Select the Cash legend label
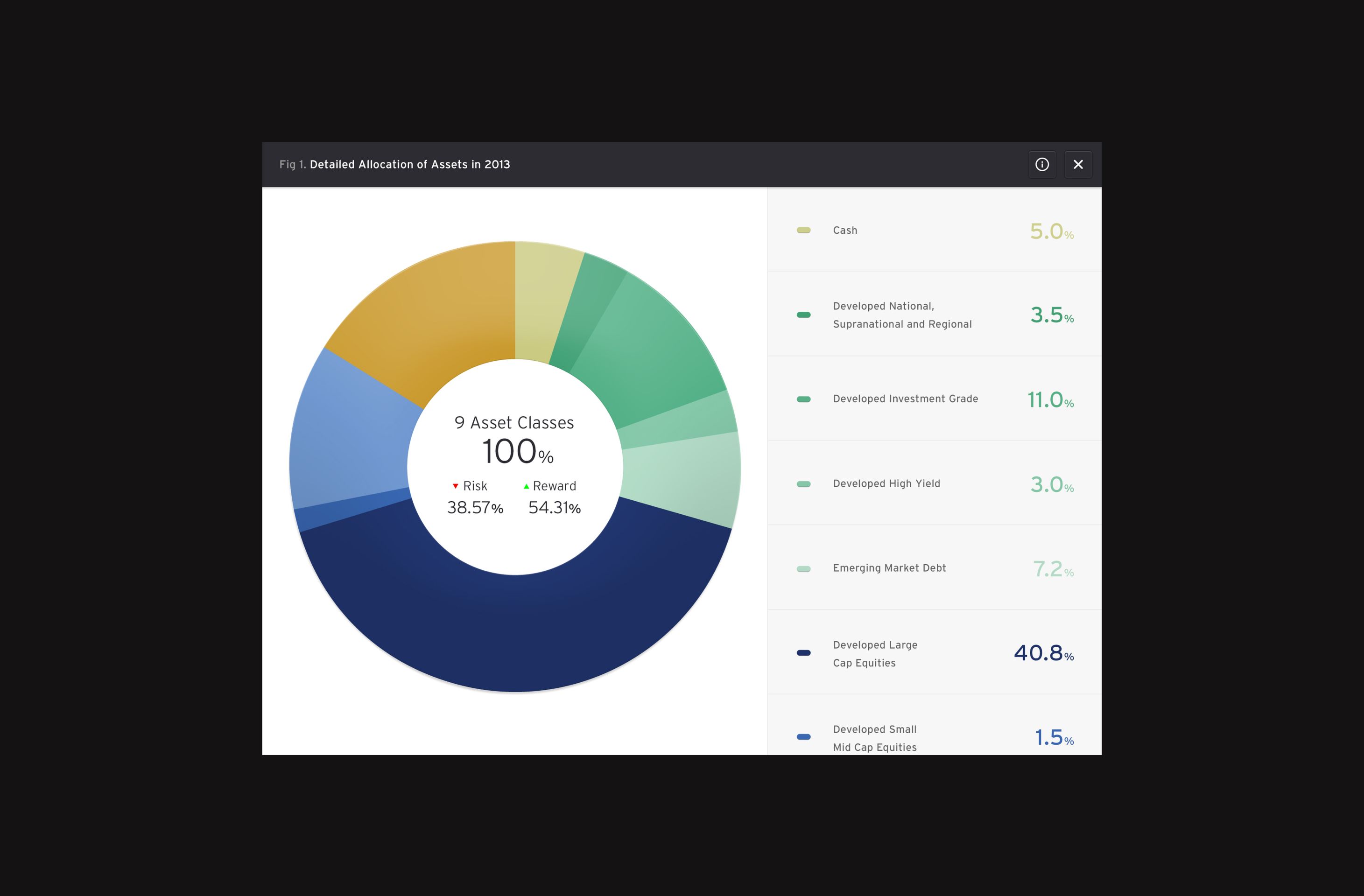The height and width of the screenshot is (896, 1364). (x=845, y=231)
